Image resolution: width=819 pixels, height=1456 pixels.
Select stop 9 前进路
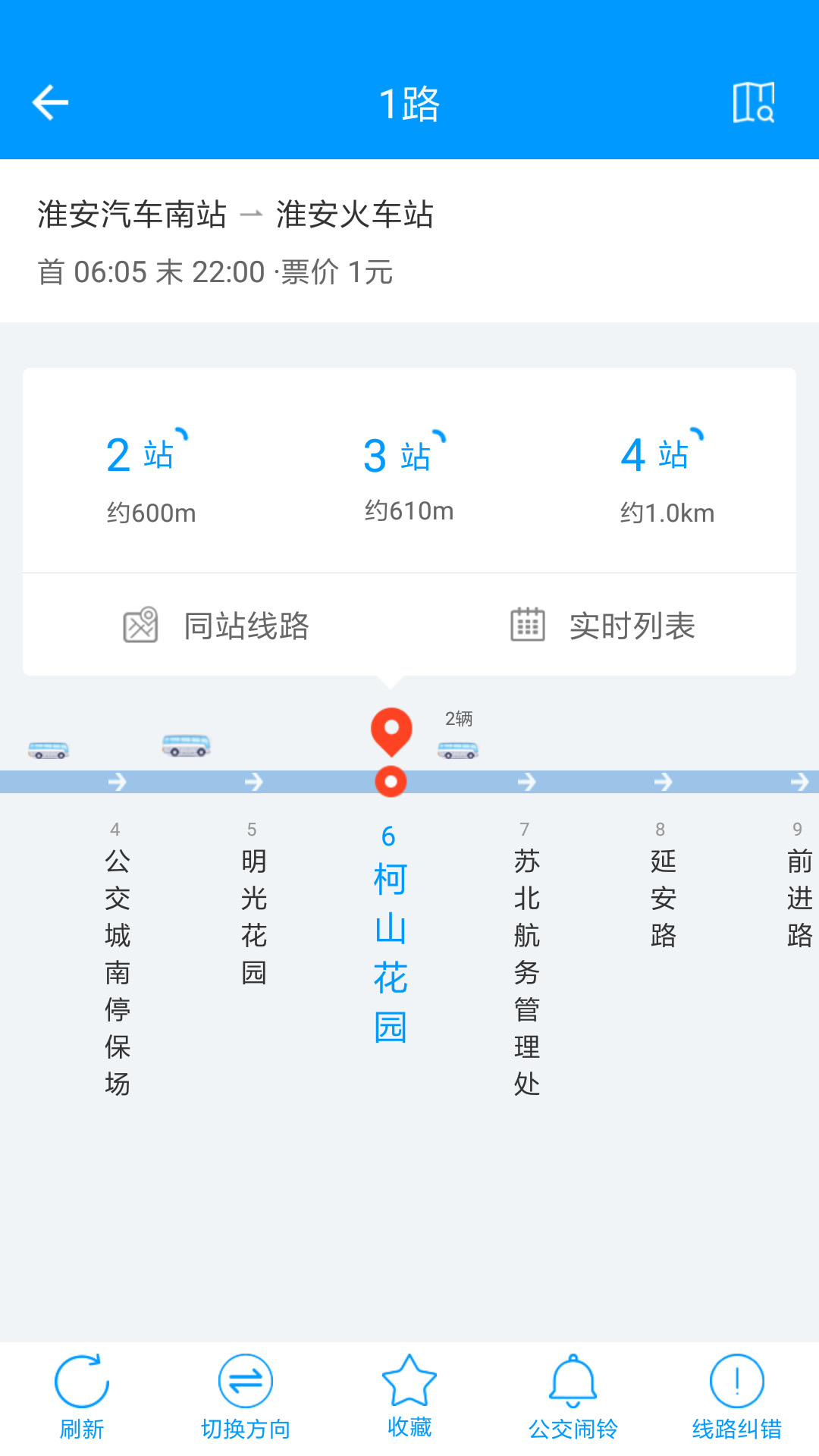click(800, 885)
